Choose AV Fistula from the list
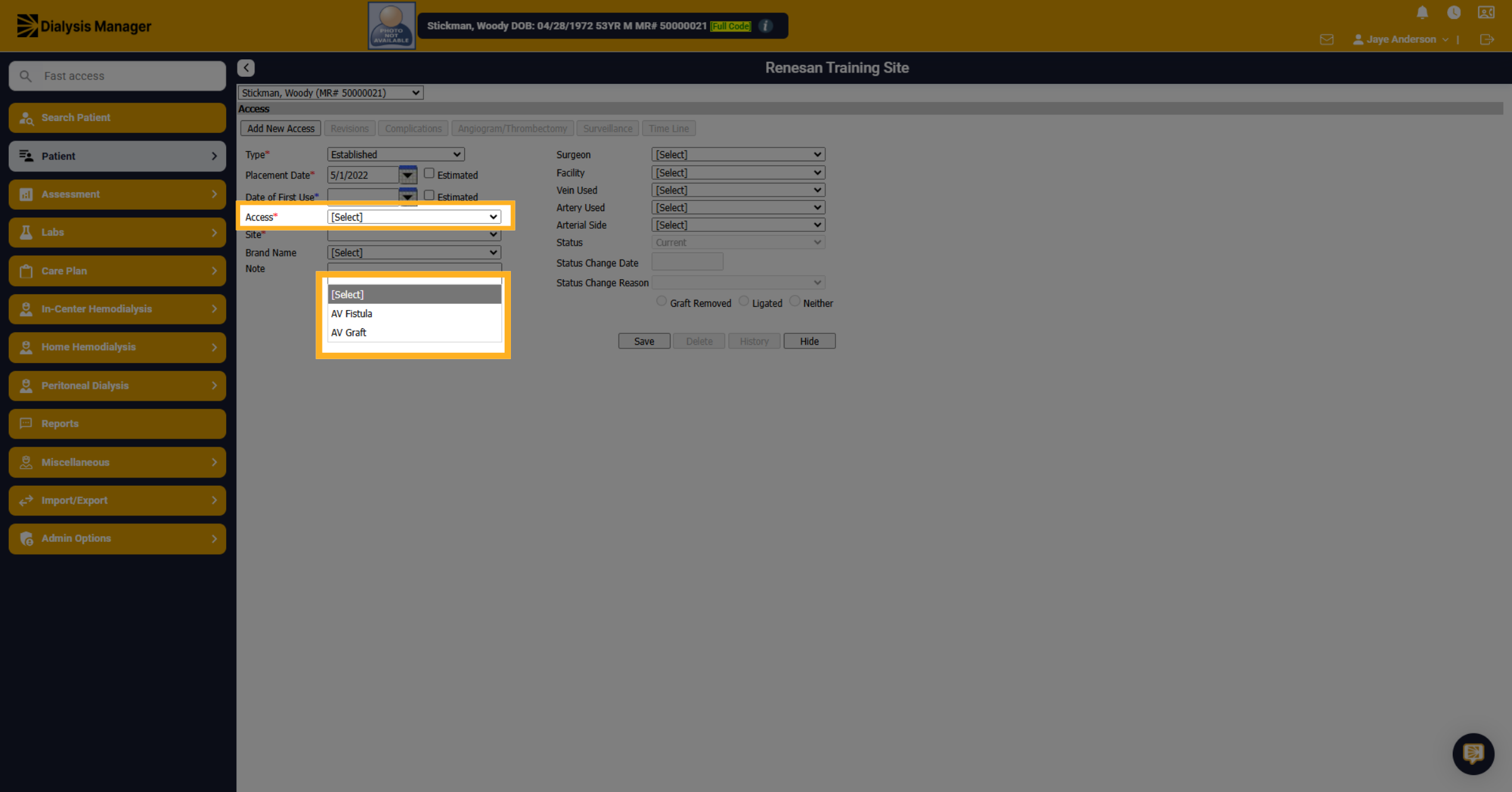Image resolution: width=1512 pixels, height=792 pixels. click(x=414, y=314)
